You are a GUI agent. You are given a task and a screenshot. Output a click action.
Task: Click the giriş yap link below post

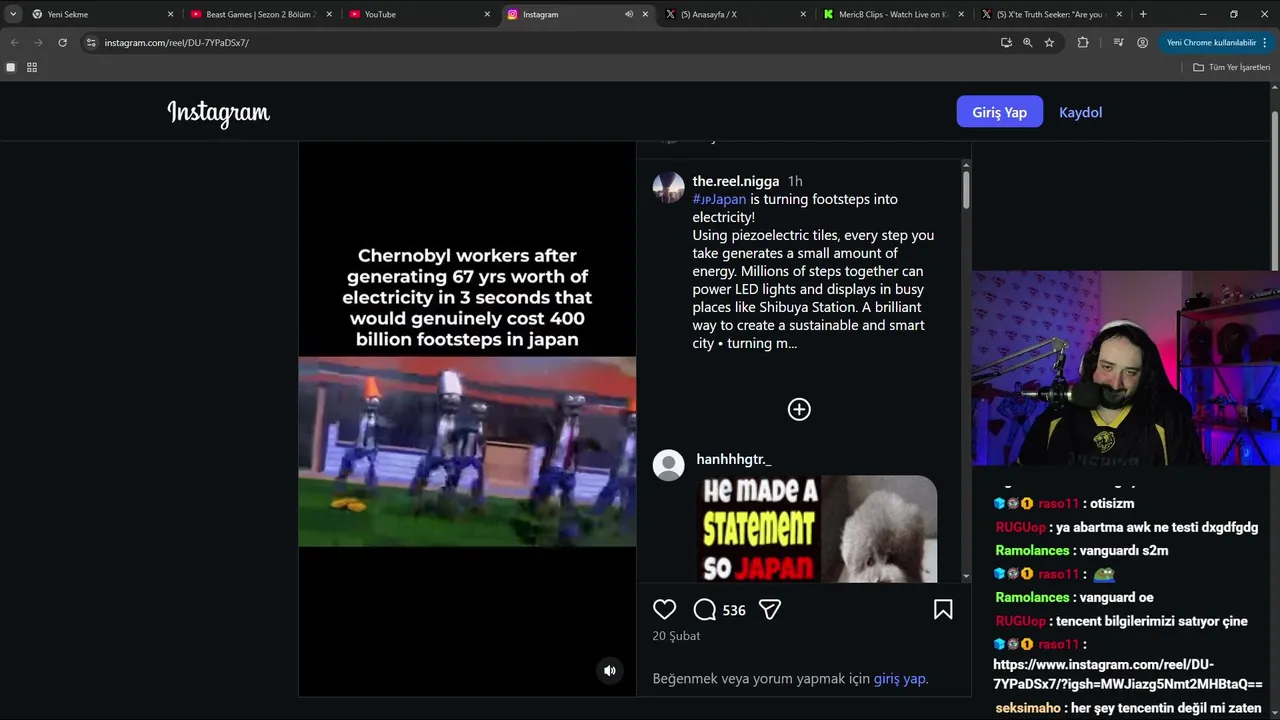point(899,678)
